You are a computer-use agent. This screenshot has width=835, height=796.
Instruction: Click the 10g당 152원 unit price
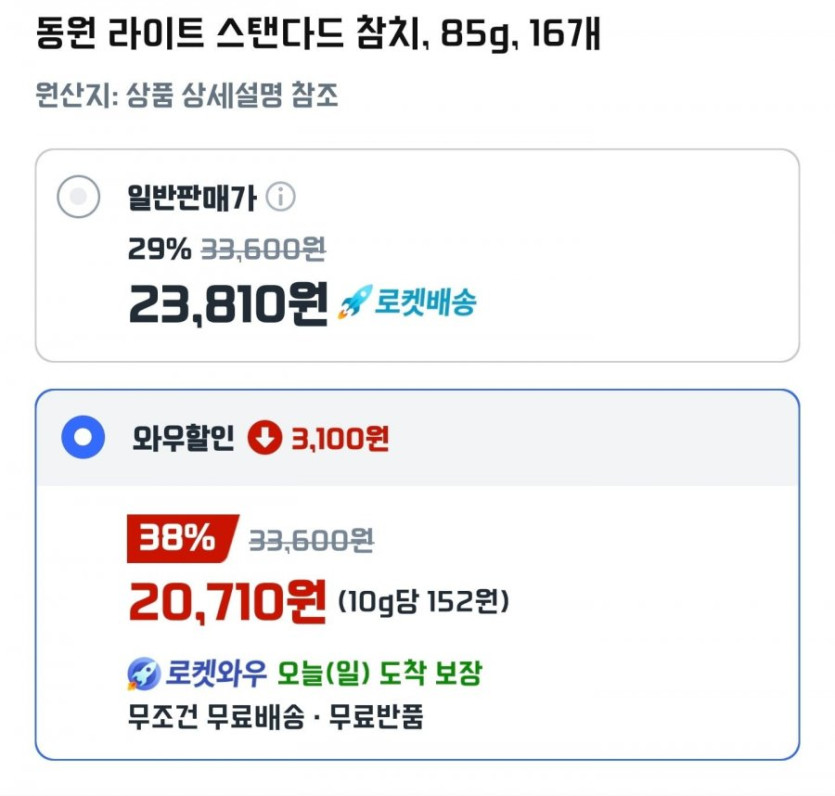pos(424,602)
